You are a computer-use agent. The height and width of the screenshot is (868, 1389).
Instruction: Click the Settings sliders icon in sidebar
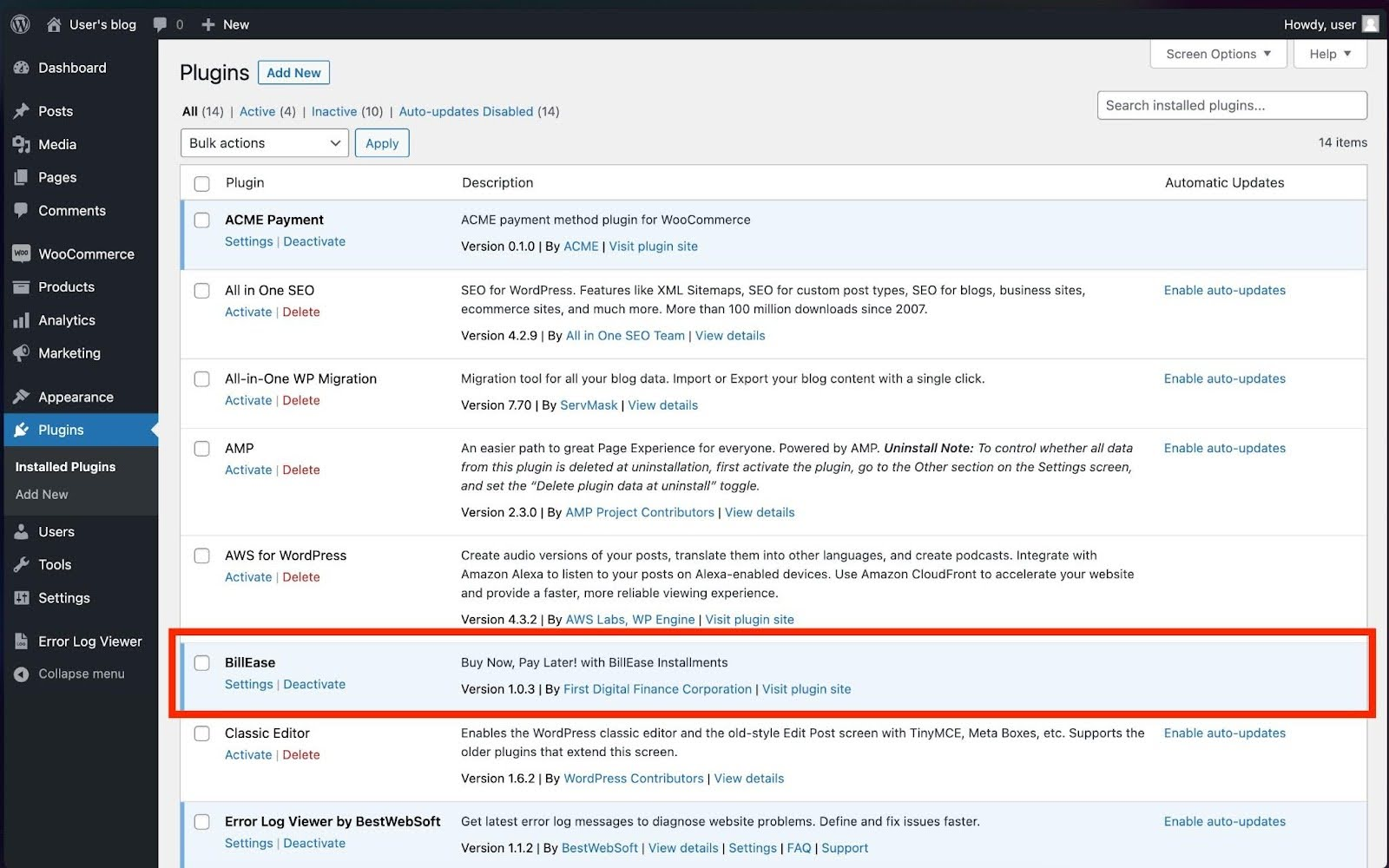tap(22, 597)
